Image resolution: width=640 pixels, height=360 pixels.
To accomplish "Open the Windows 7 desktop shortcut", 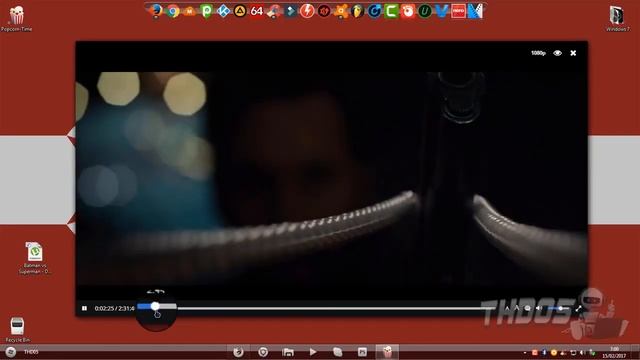I will point(618,19).
